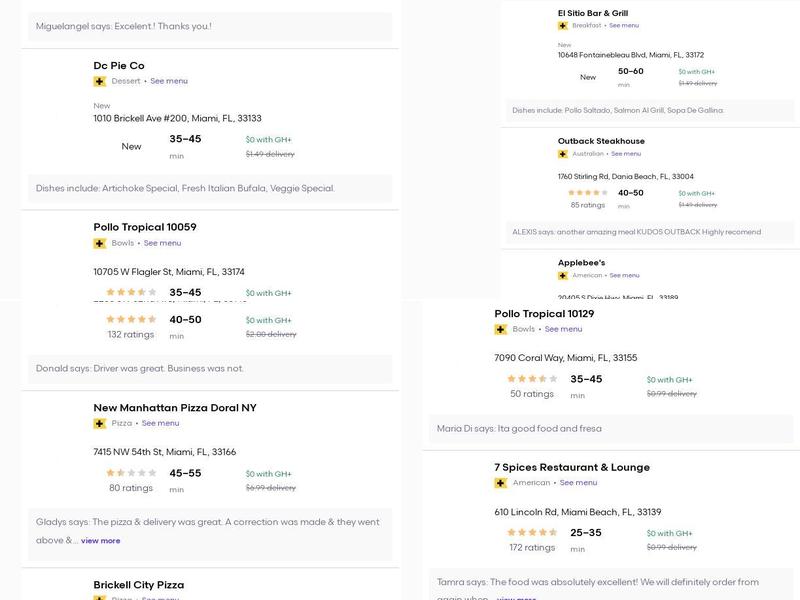View the menu for New Manhattan Pizza Doral
This screenshot has height=600, width=800.
pyautogui.click(x=160, y=423)
